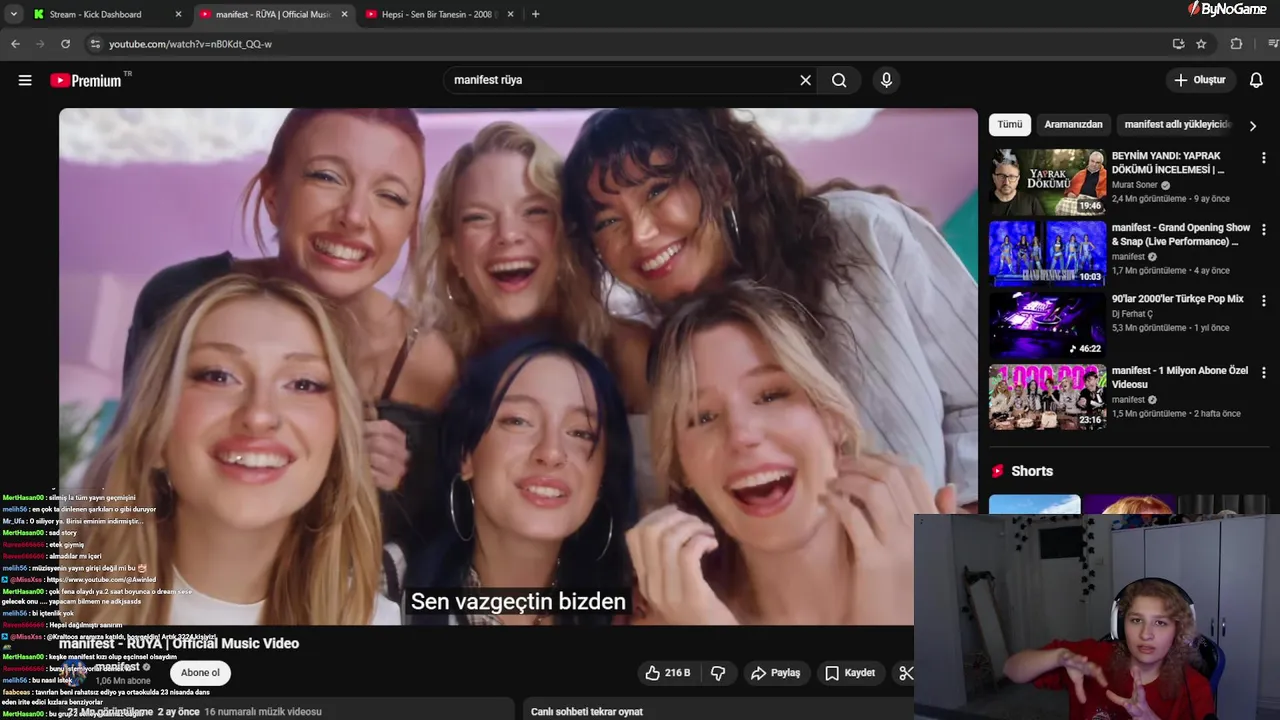Run search with the magnifier button

pyautogui.click(x=839, y=80)
